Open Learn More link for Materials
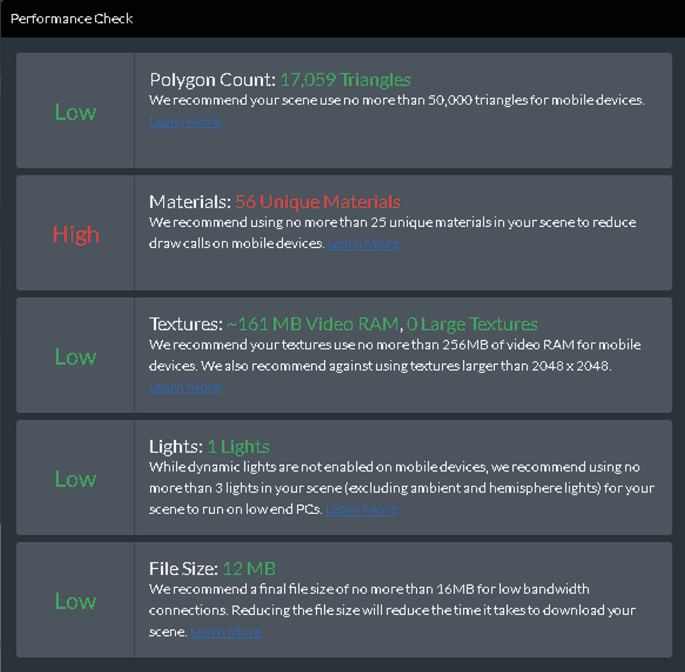The image size is (685, 672). [363, 244]
